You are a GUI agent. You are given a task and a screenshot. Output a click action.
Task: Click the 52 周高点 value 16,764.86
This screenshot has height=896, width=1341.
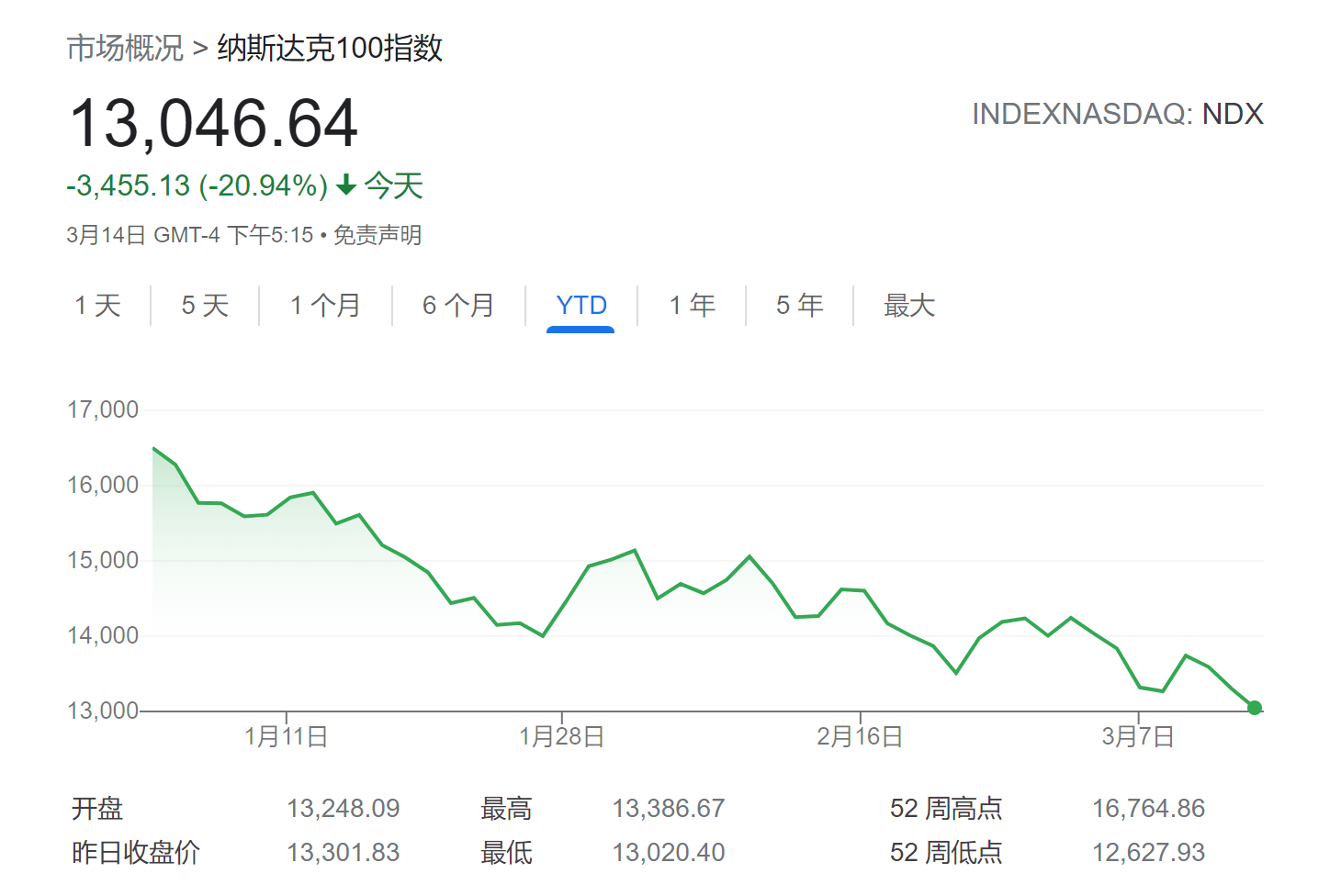(1148, 808)
